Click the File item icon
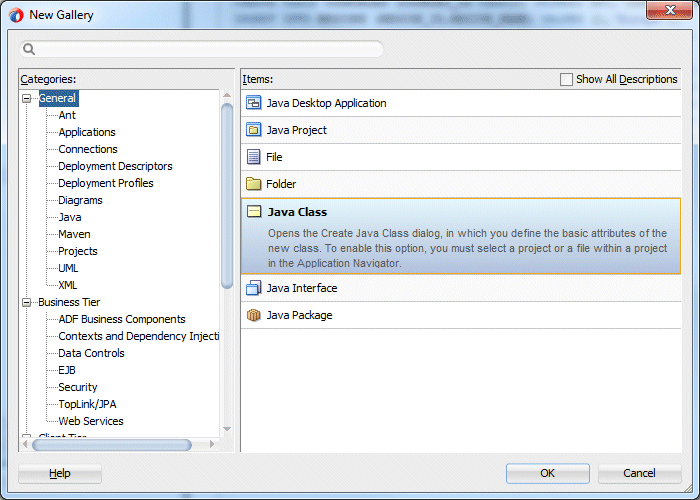Viewport: 700px width, 500px height. 254,157
